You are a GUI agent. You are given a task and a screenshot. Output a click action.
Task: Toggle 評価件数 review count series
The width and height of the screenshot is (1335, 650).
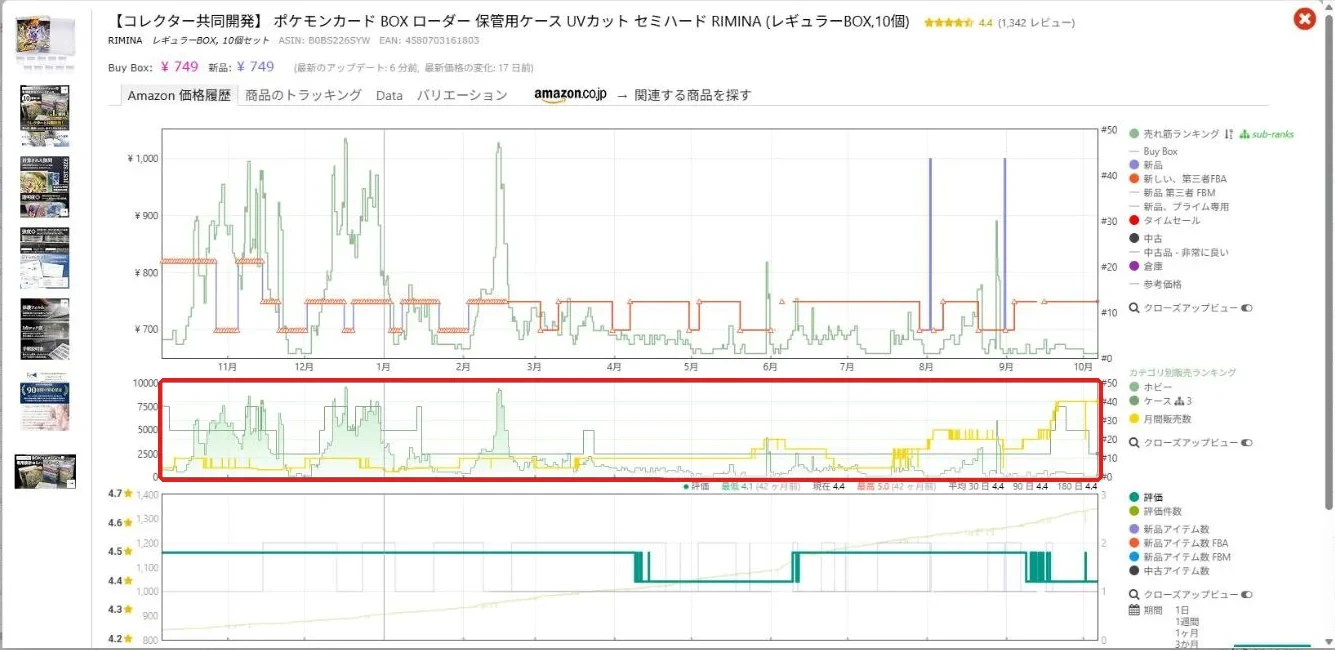coord(1153,511)
